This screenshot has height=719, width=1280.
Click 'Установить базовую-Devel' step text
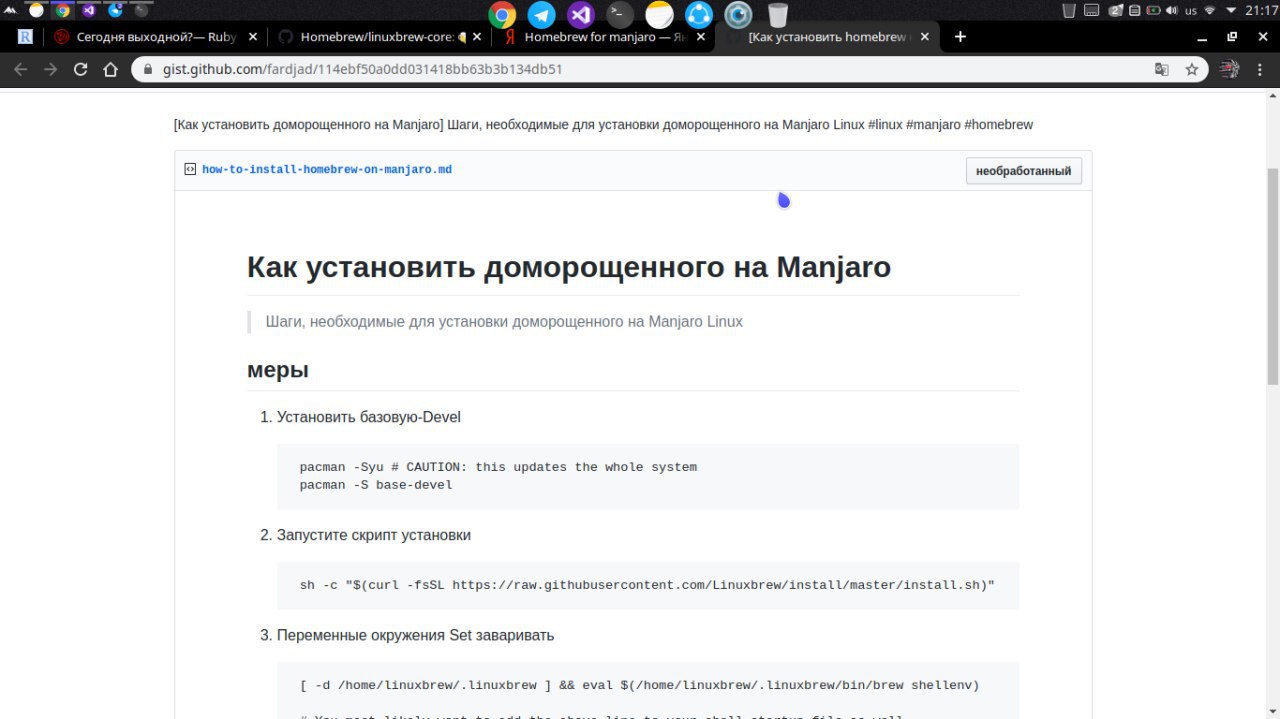369,417
